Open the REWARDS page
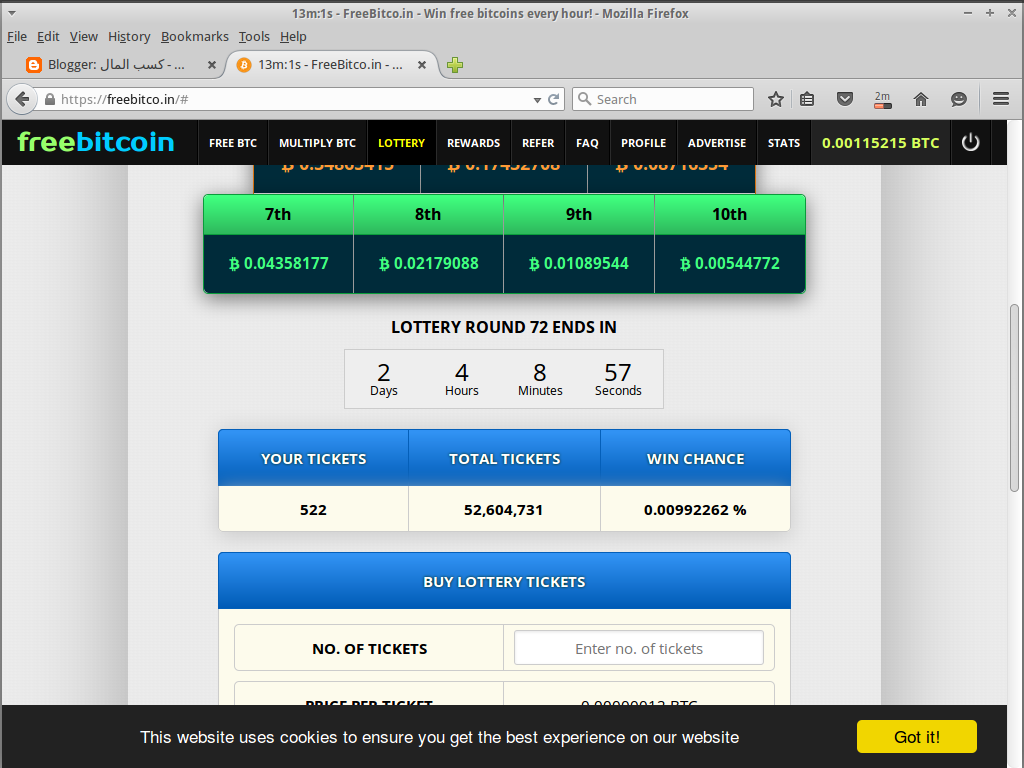 [x=473, y=142]
